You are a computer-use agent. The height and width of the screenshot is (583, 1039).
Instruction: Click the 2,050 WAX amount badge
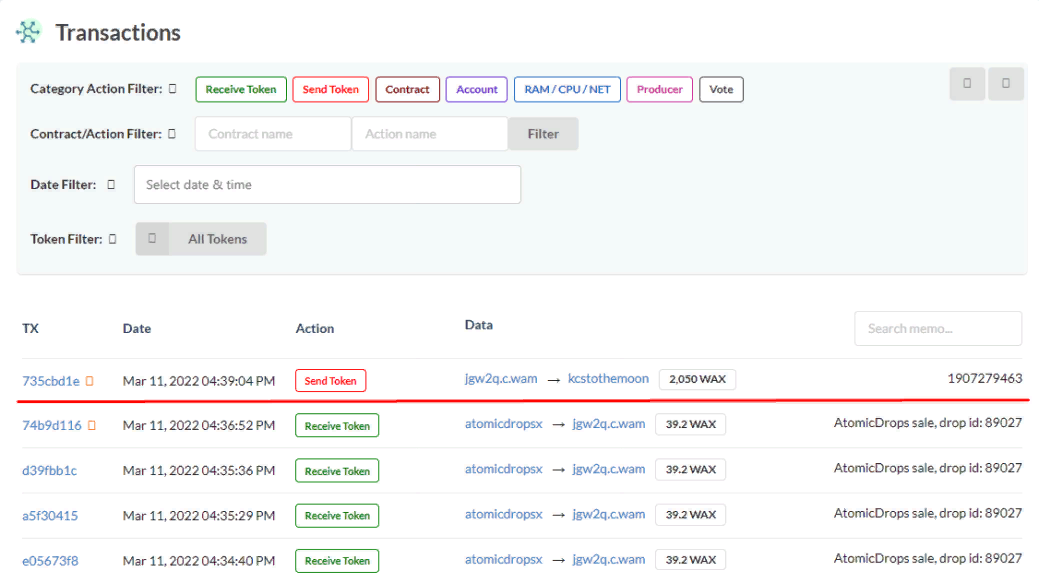tap(697, 379)
